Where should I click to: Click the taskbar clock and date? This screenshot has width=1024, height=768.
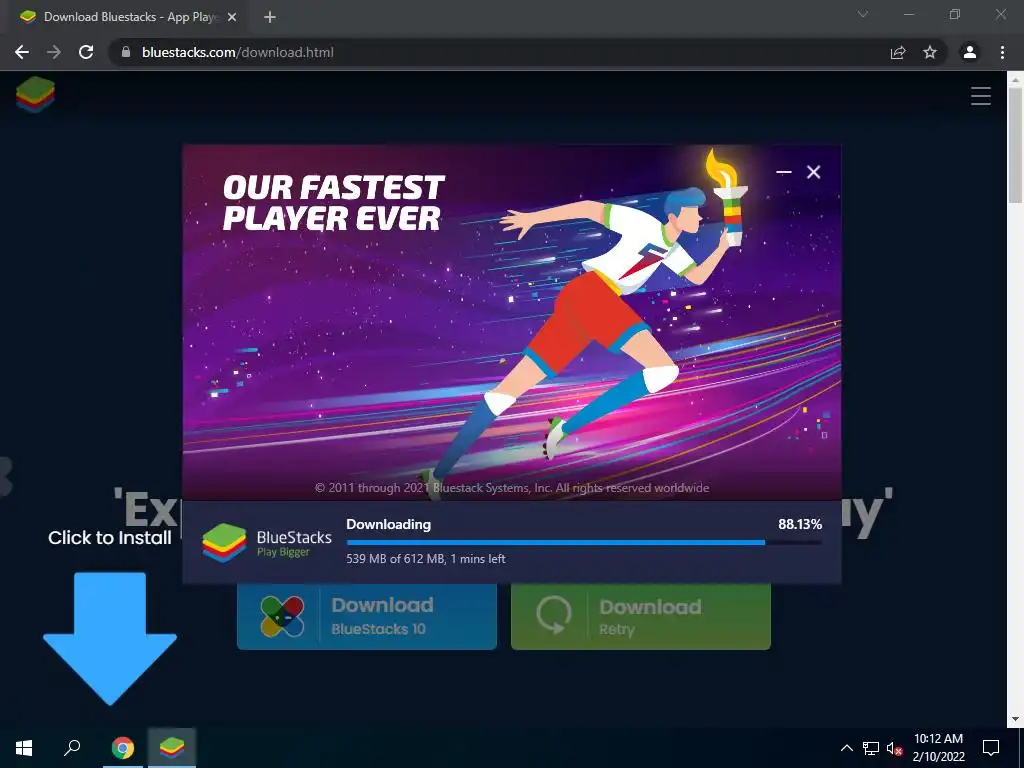[x=938, y=747]
